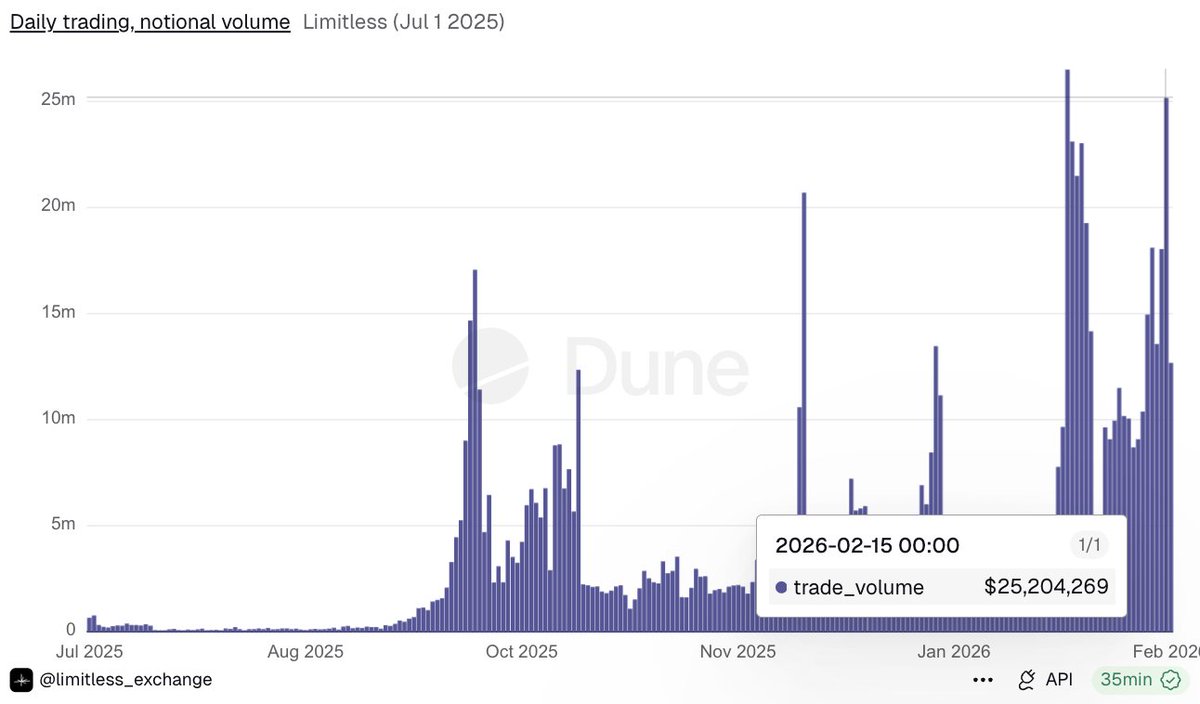Click the $25,204,269 tooltip value
Image resolution: width=1200 pixels, height=704 pixels.
click(x=1046, y=587)
